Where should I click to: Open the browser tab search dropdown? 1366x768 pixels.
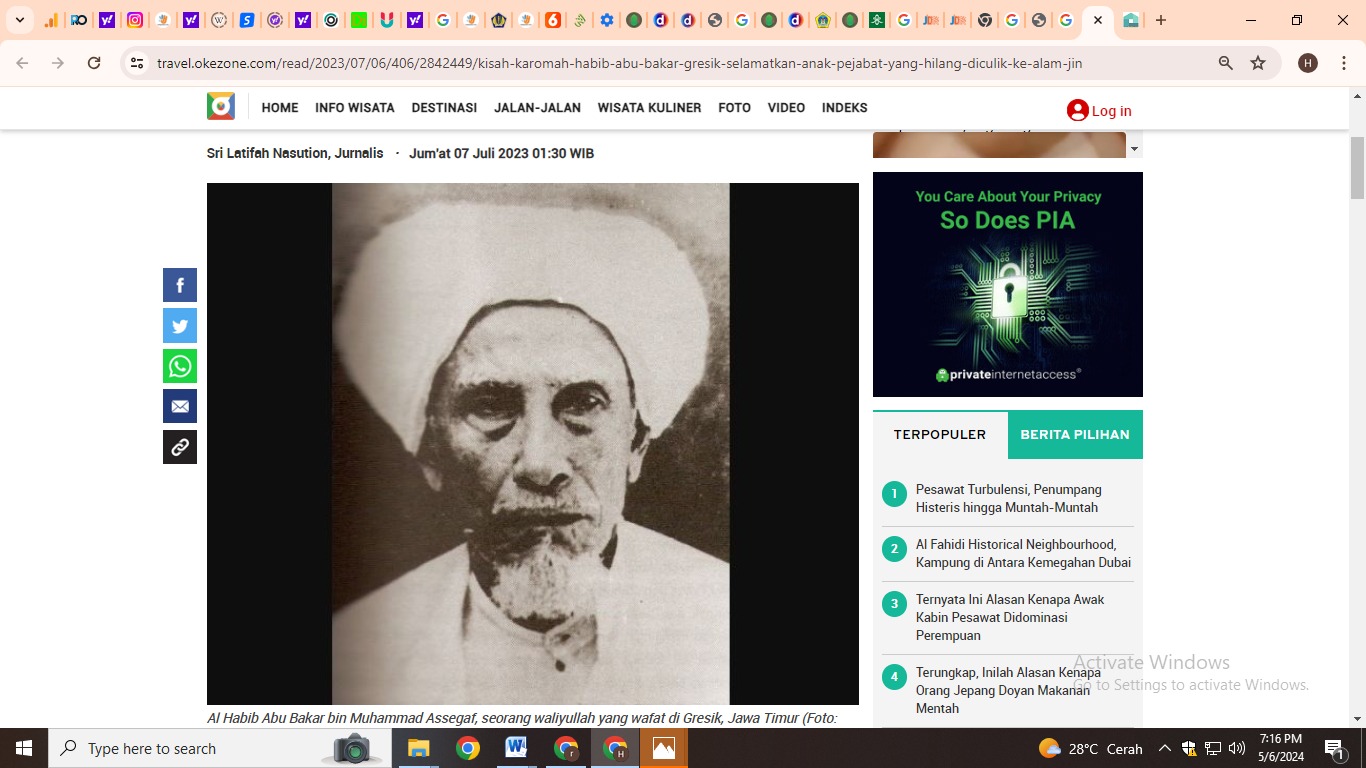point(19,19)
